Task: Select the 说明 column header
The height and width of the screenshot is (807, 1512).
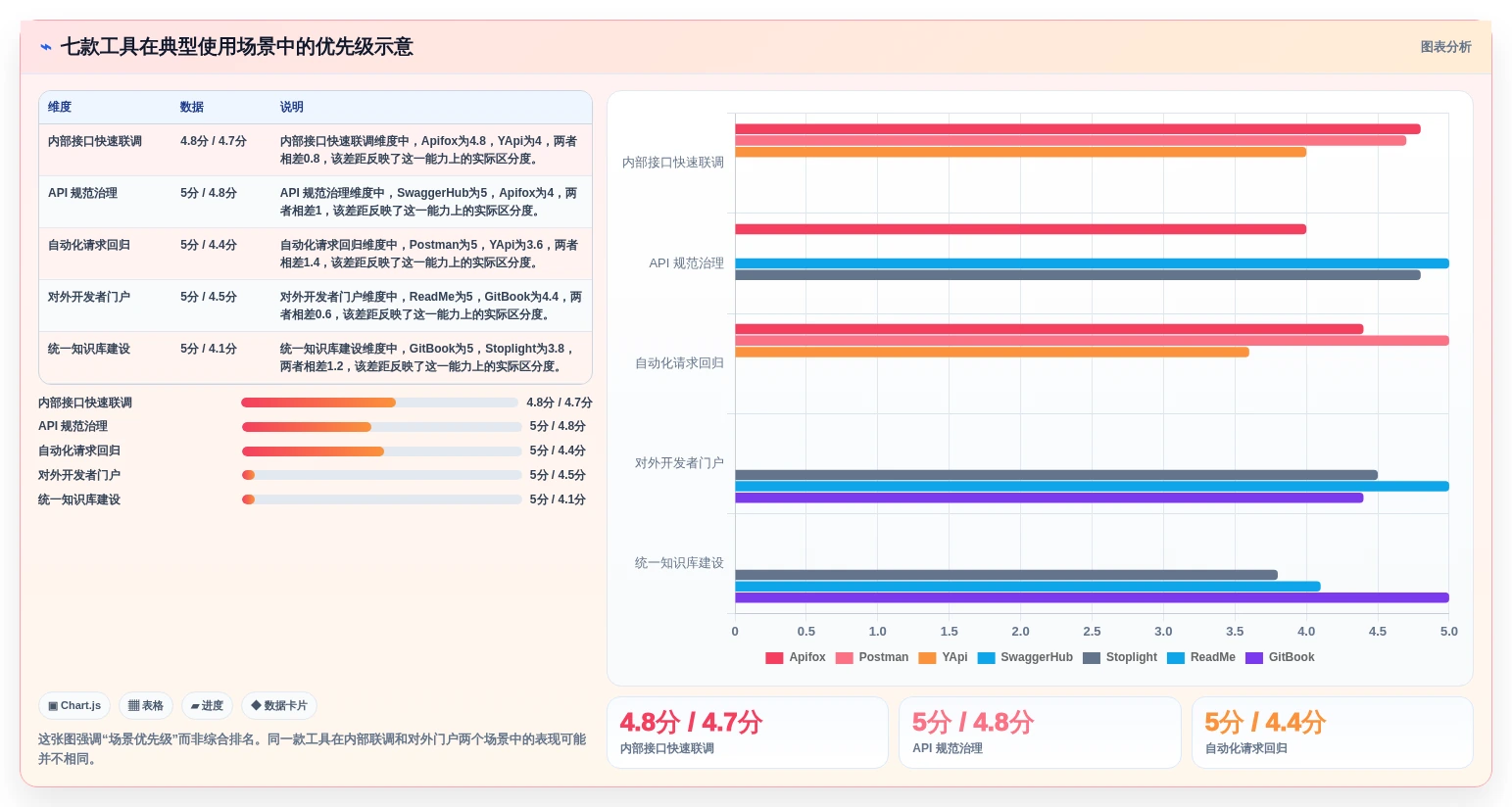Action: 292,107
